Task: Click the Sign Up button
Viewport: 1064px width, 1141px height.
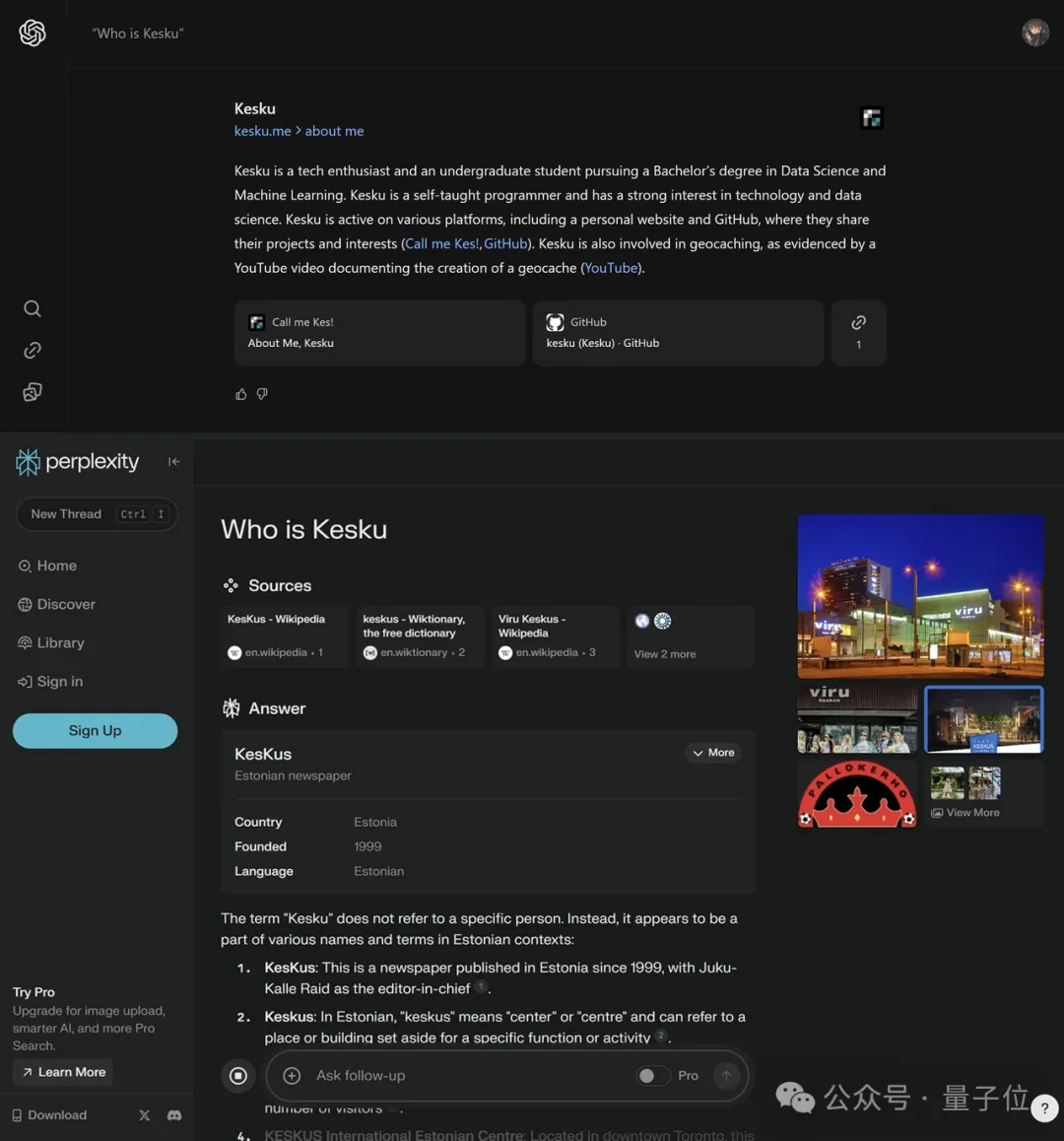Action: coord(95,730)
